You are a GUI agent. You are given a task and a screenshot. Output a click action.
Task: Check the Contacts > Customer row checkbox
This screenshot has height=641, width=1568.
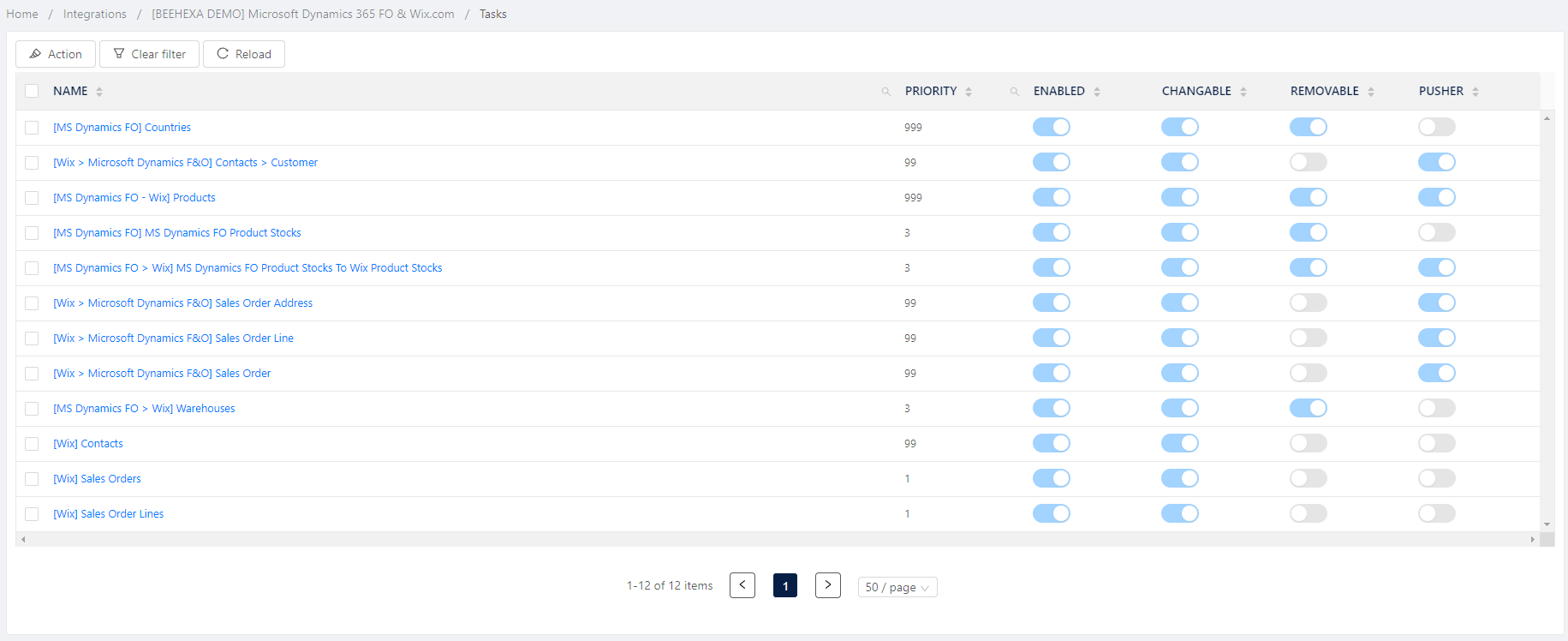point(32,163)
